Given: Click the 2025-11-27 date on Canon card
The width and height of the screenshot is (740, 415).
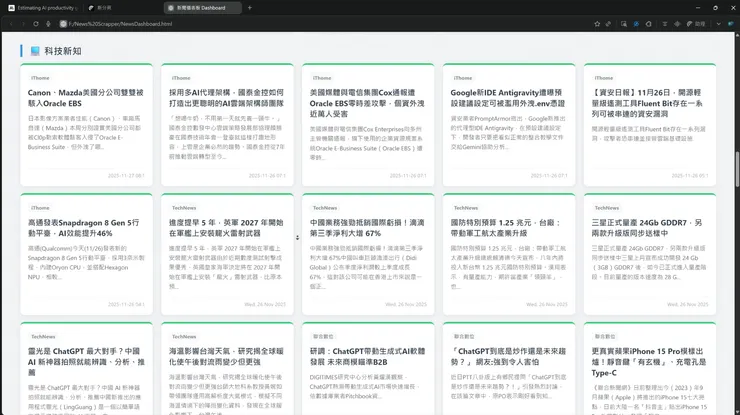Looking at the screenshot, I should pyautogui.click(x=126, y=176).
